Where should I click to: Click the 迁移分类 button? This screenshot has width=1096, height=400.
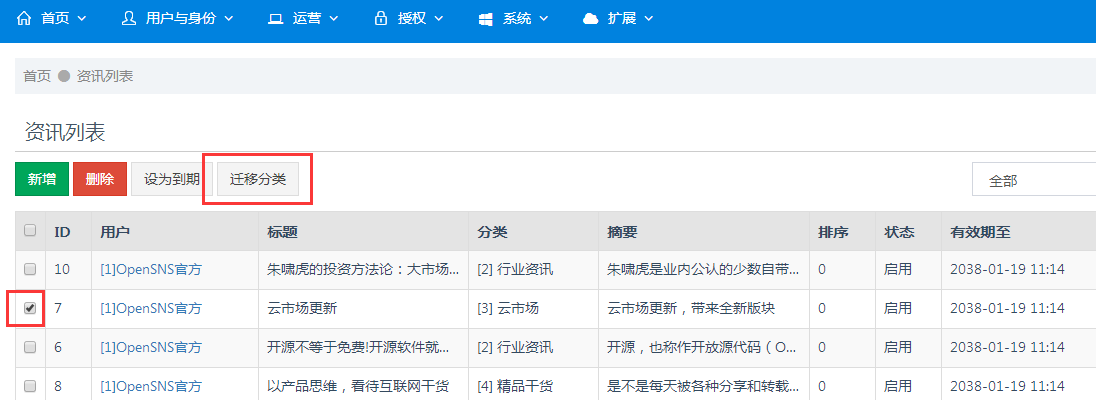pos(258,179)
